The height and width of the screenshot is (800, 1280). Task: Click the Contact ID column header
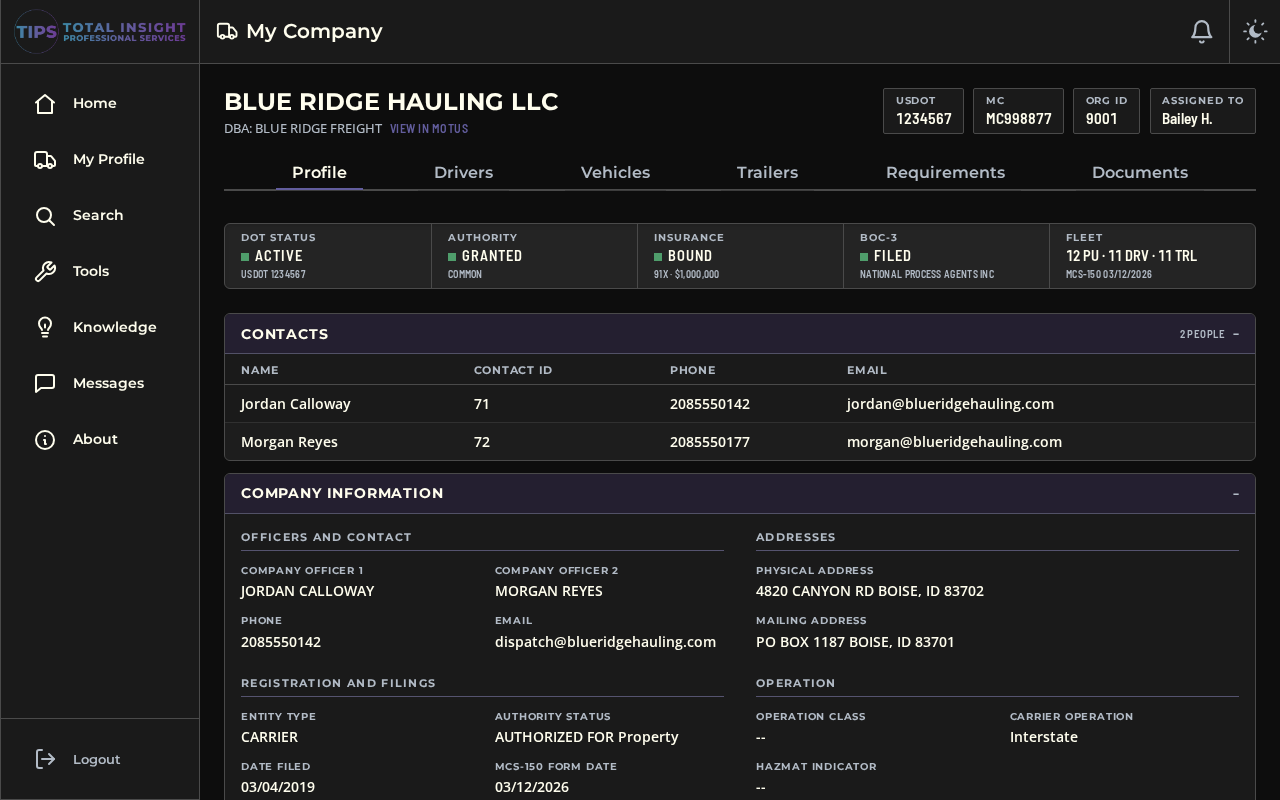513,370
